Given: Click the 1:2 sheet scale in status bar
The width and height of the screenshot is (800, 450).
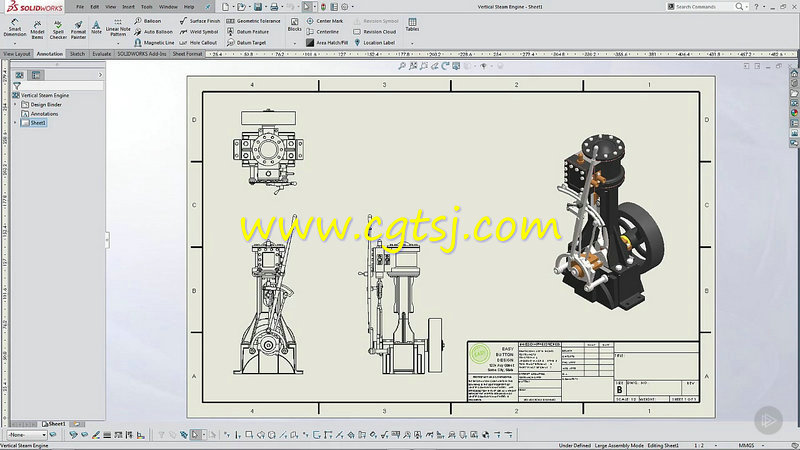Looking at the screenshot, I should 699,445.
